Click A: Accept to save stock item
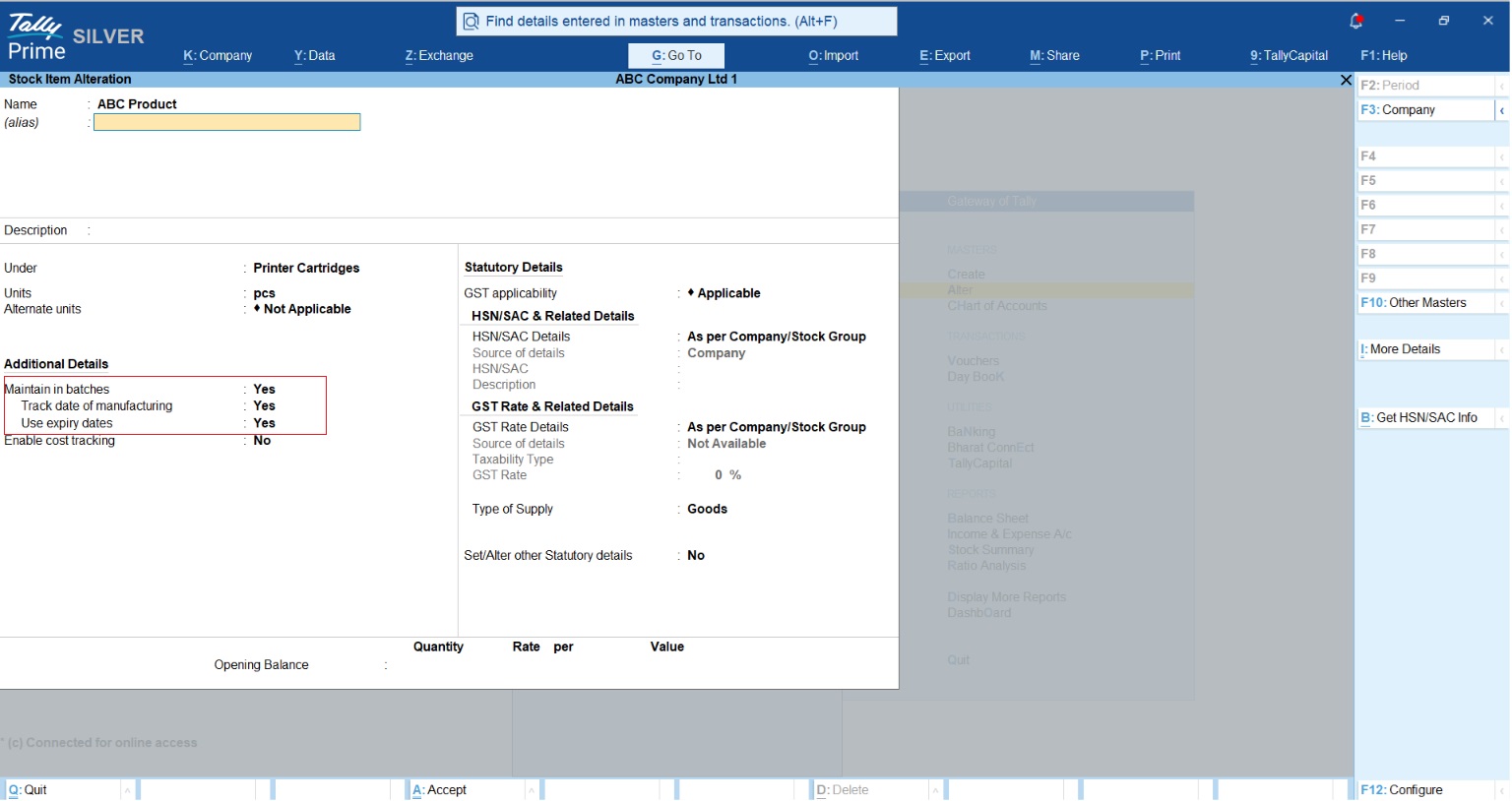1512x801 pixels. [467, 790]
